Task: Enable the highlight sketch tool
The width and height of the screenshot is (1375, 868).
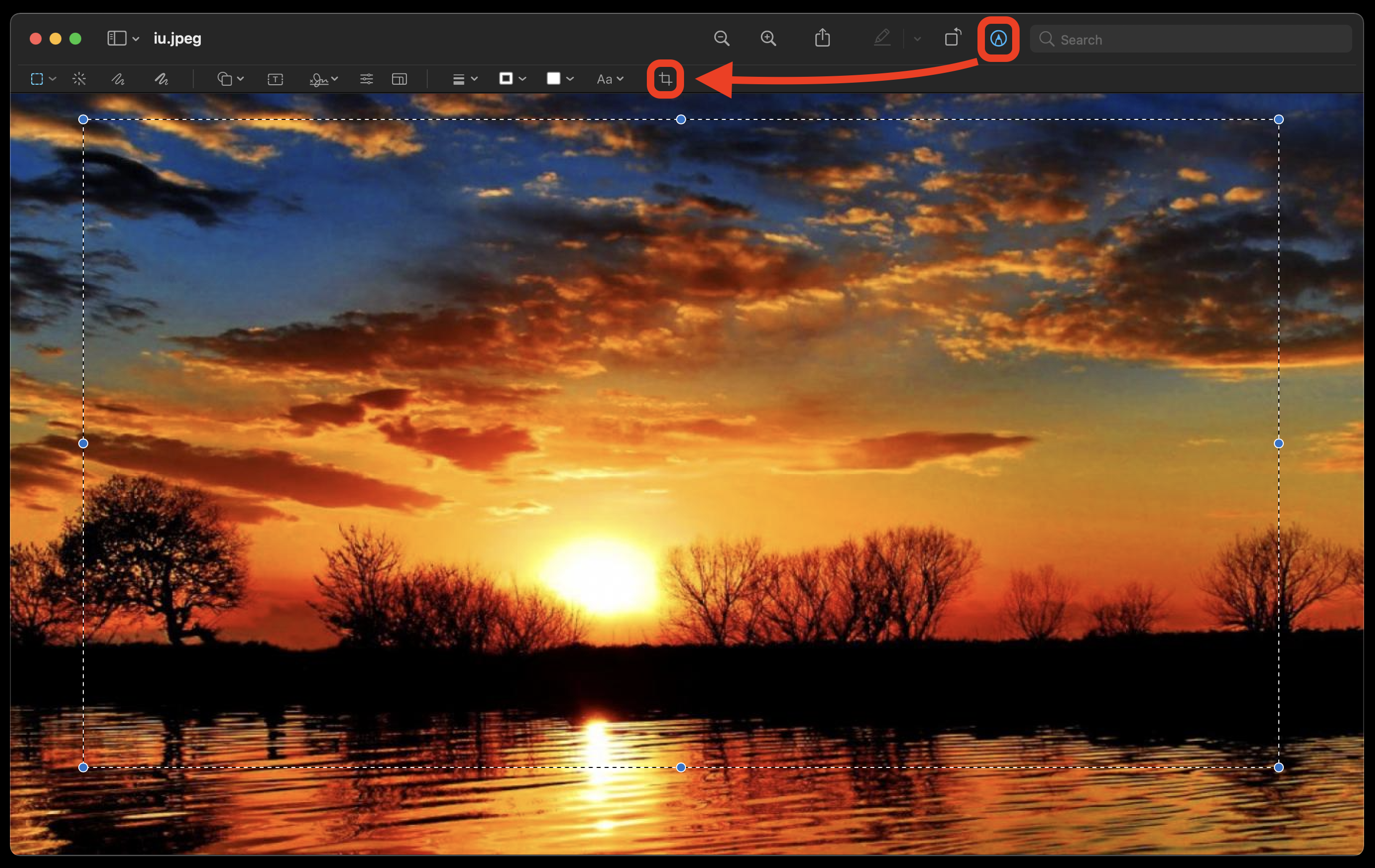Action: [161, 79]
